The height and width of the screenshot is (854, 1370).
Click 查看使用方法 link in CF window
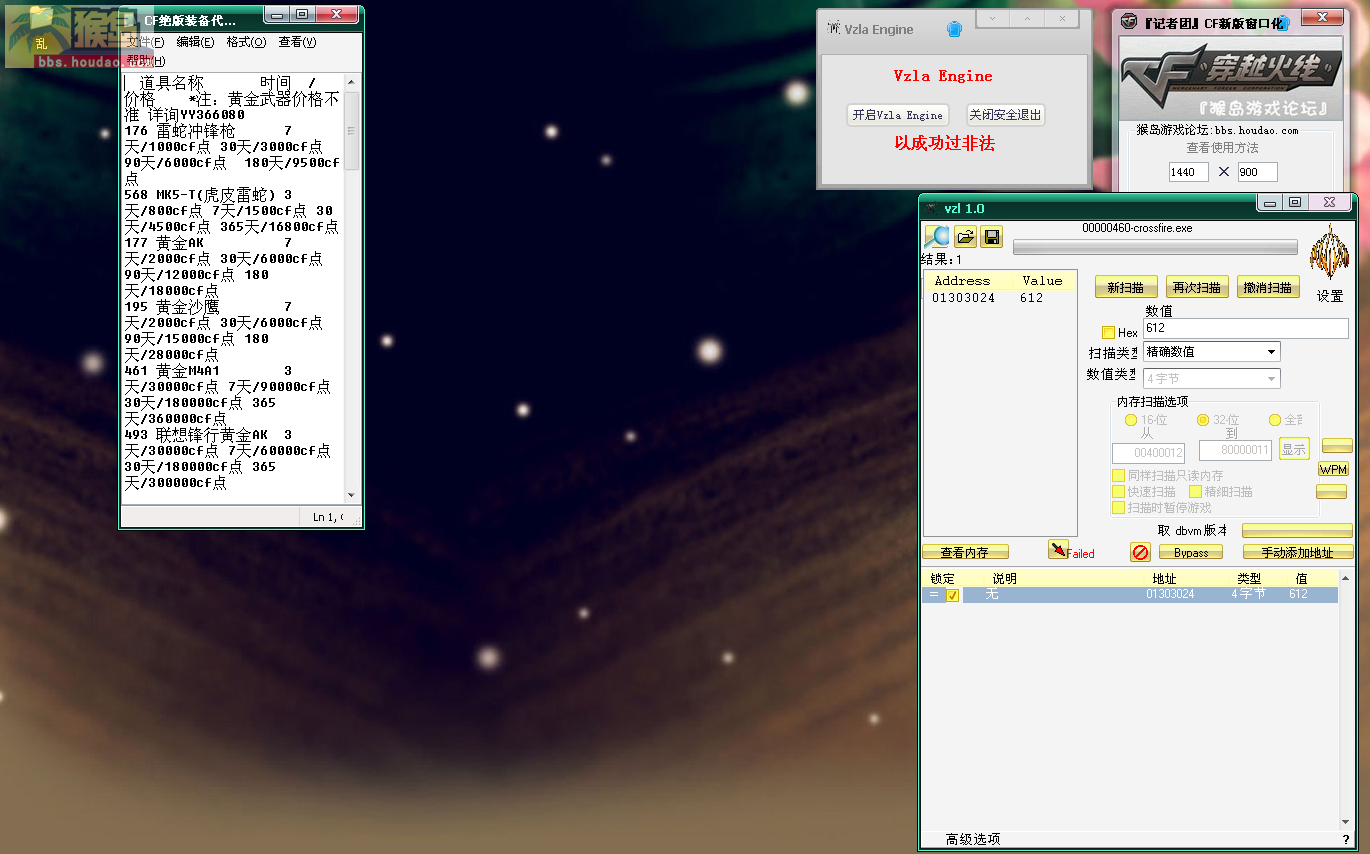pyautogui.click(x=1222, y=147)
